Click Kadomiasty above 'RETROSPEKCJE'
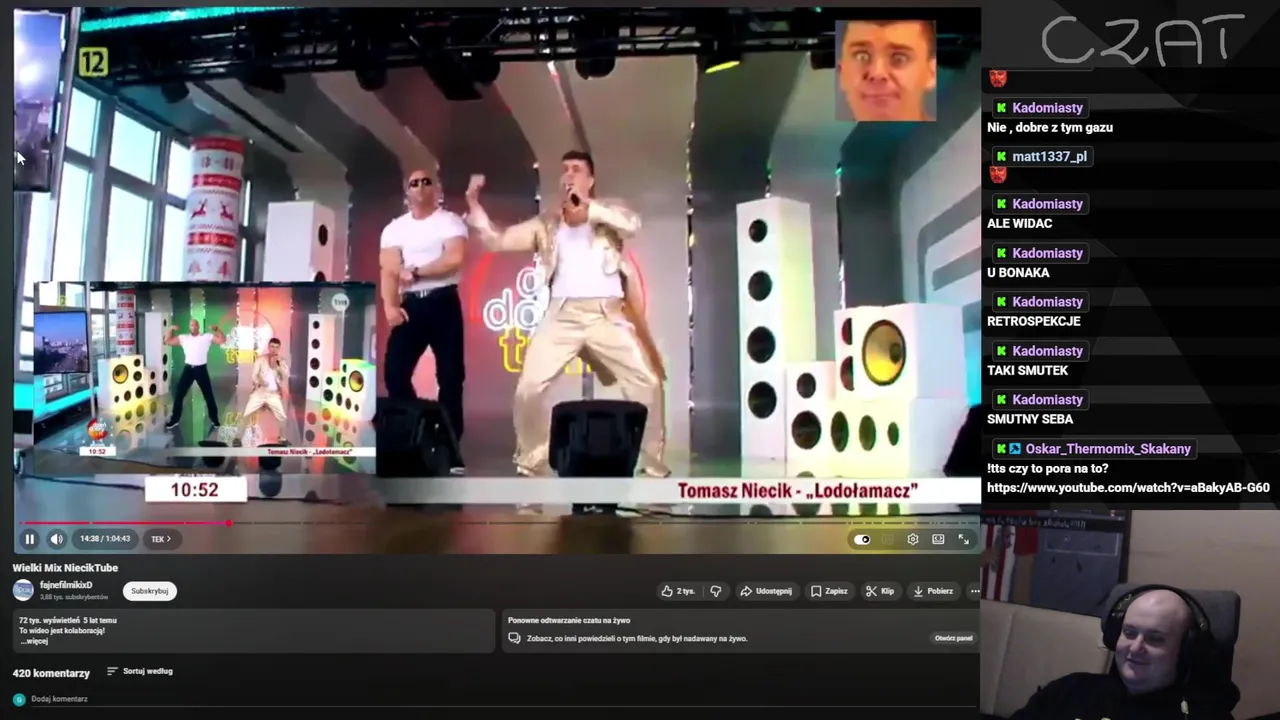The width and height of the screenshot is (1280, 720). [x=1047, y=302]
